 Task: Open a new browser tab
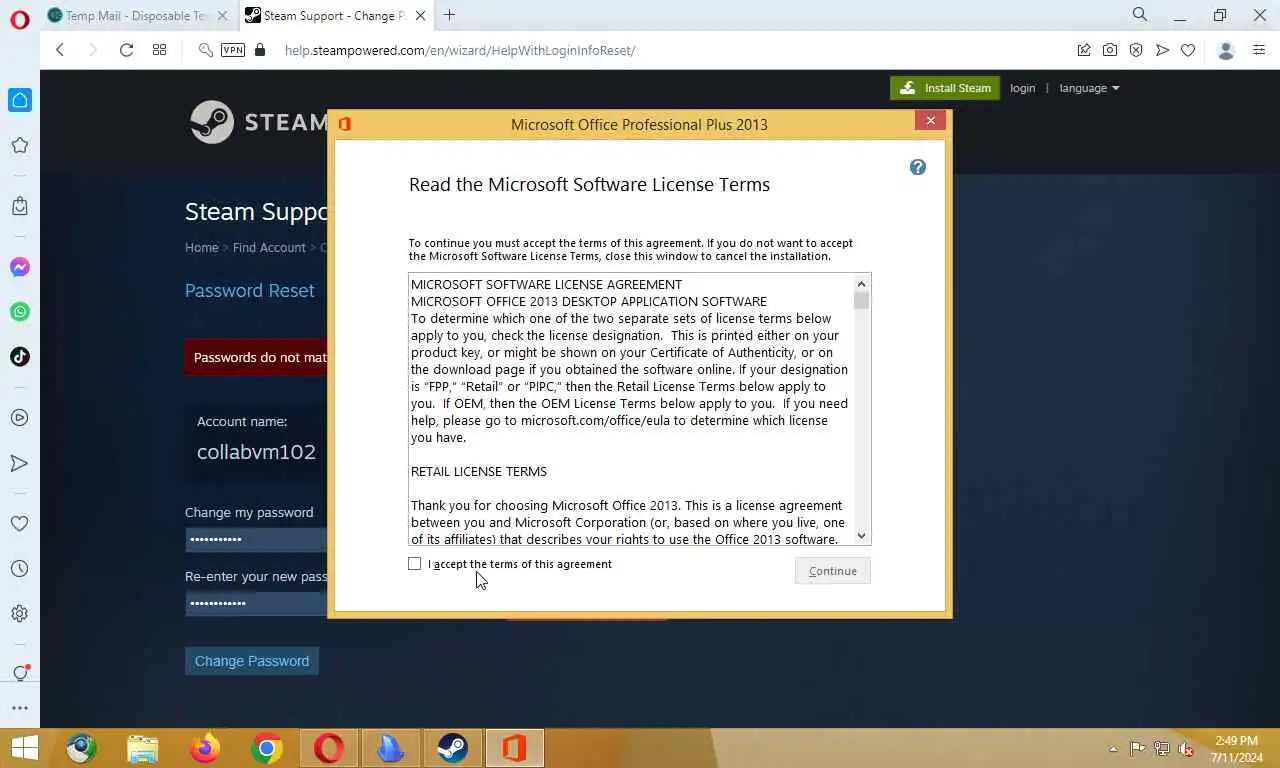coord(449,15)
